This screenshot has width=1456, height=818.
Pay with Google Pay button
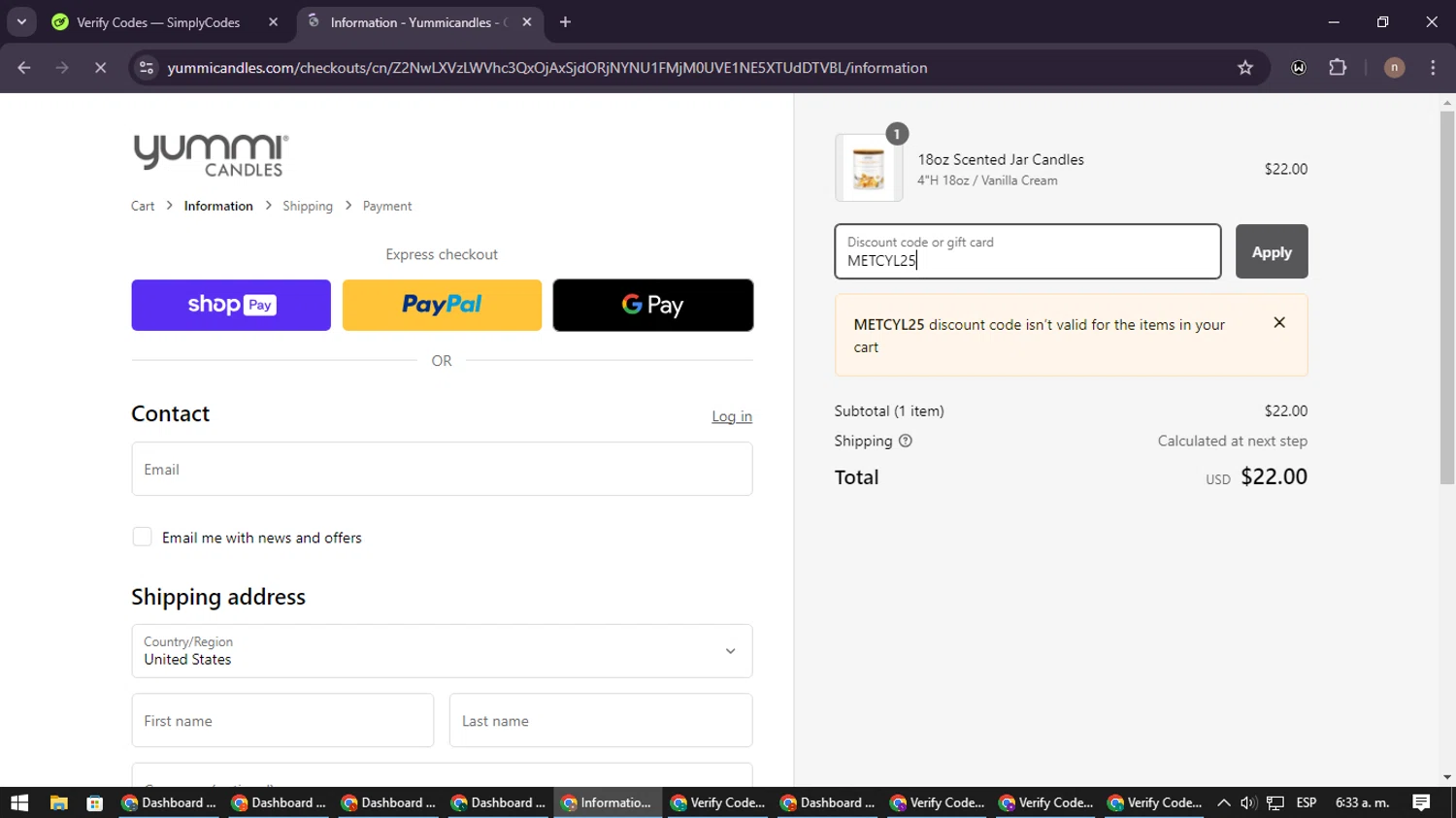click(x=653, y=305)
